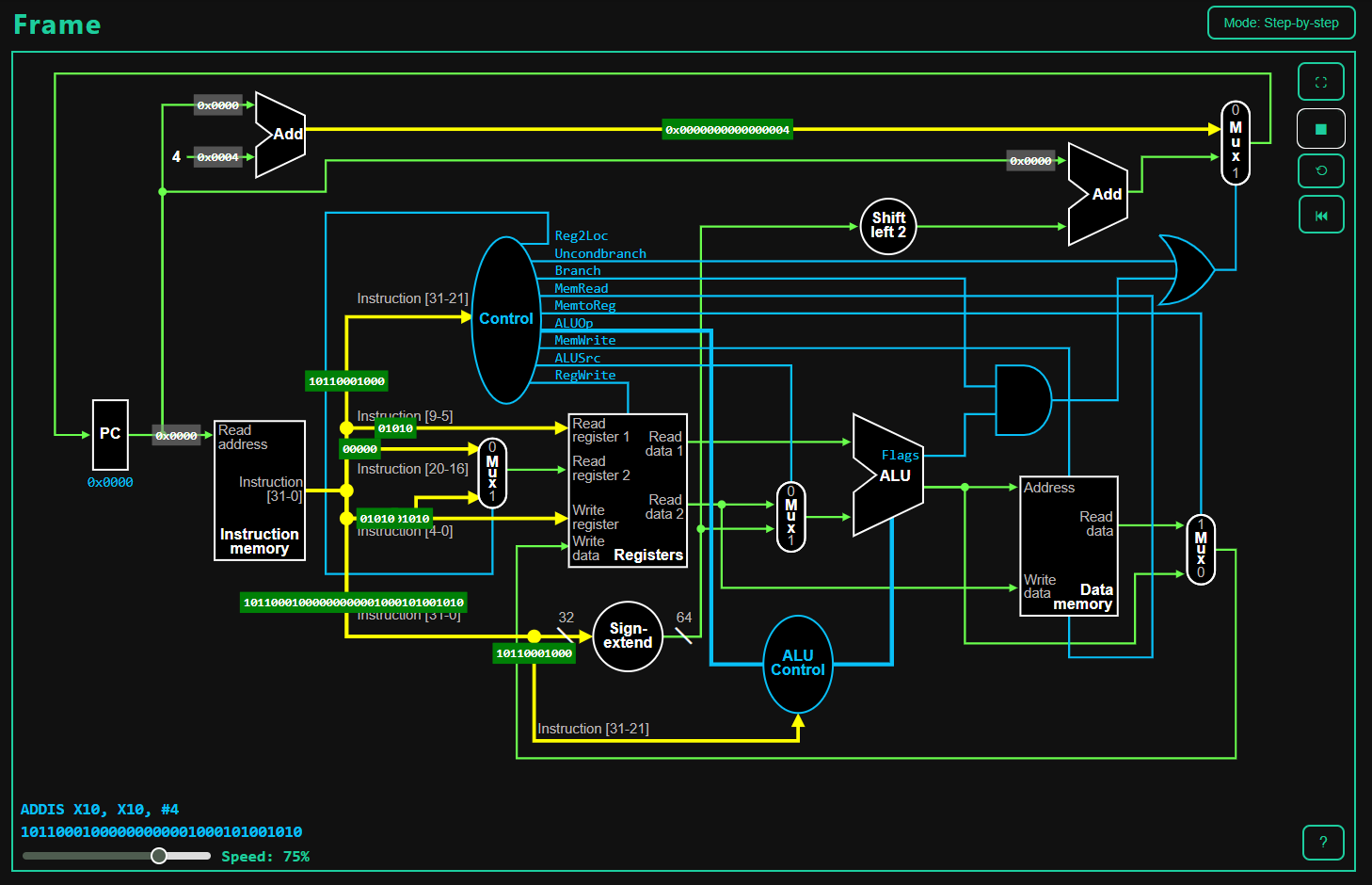Click the ALU Control ellipse
Image resolution: width=1372 pixels, height=885 pixels.
coord(798,663)
